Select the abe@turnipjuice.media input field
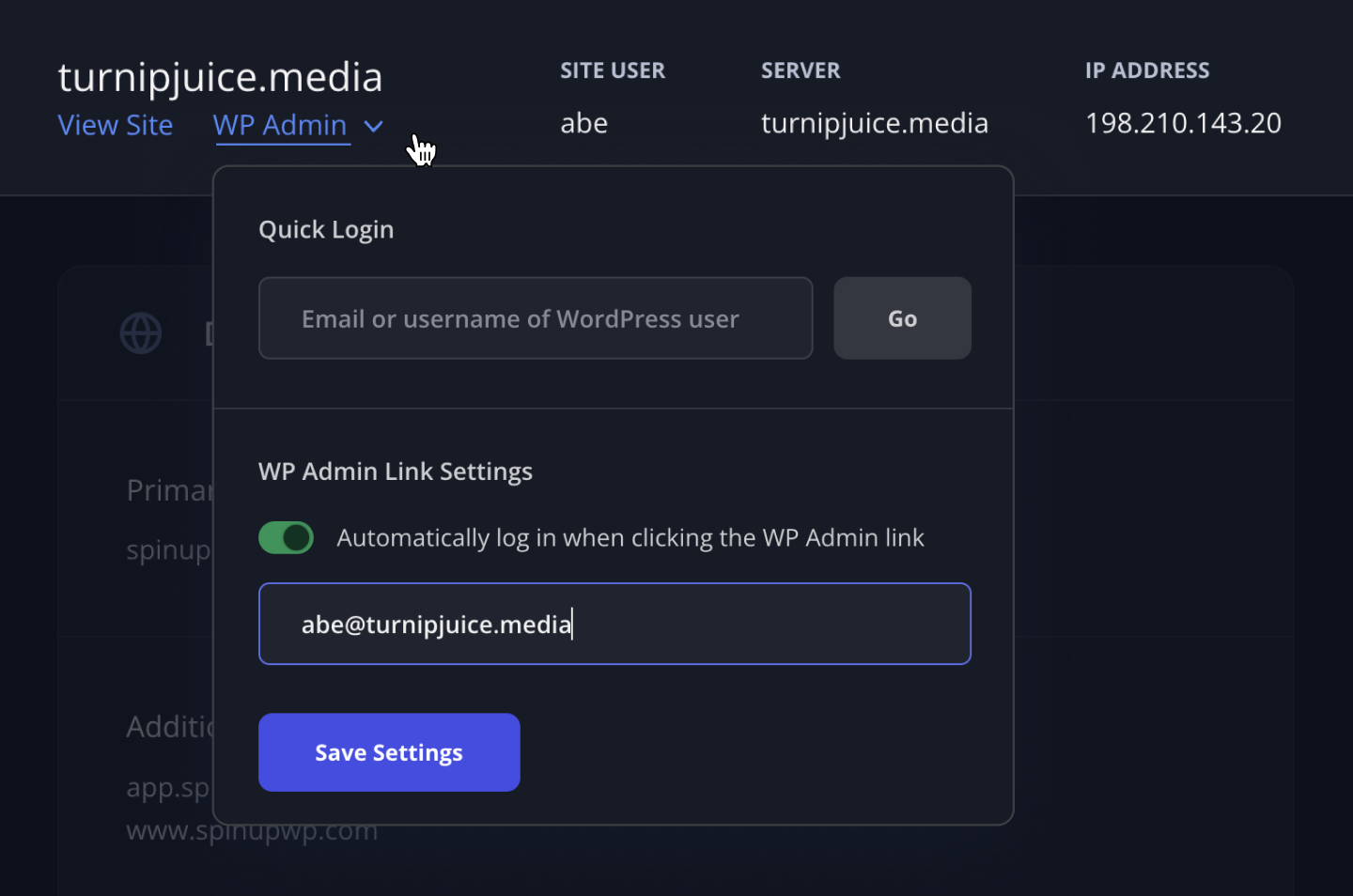 coord(614,624)
